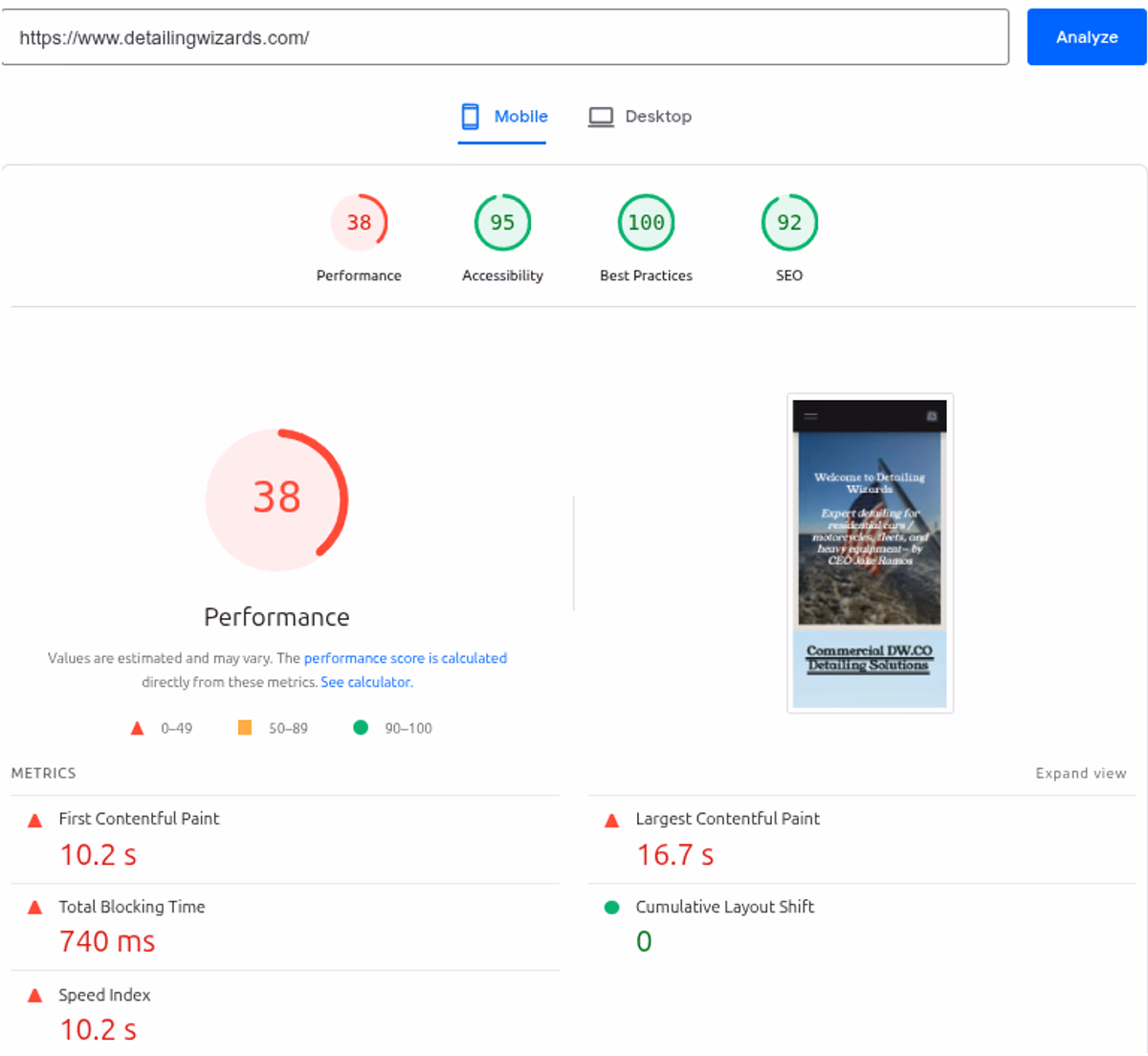Screen dimensions: 1148x1056
Task: Click the Performance score gauge 38 at top
Action: coord(359,223)
